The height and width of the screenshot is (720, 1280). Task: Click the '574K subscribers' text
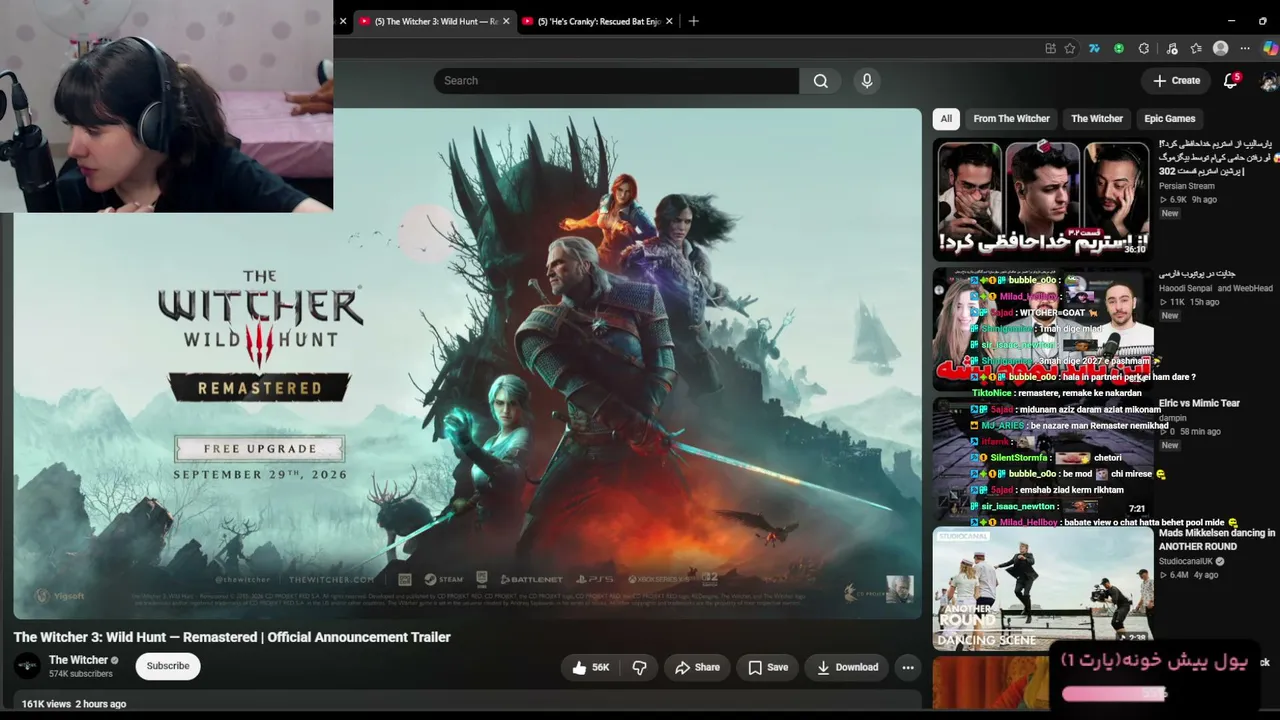pyautogui.click(x=81, y=674)
